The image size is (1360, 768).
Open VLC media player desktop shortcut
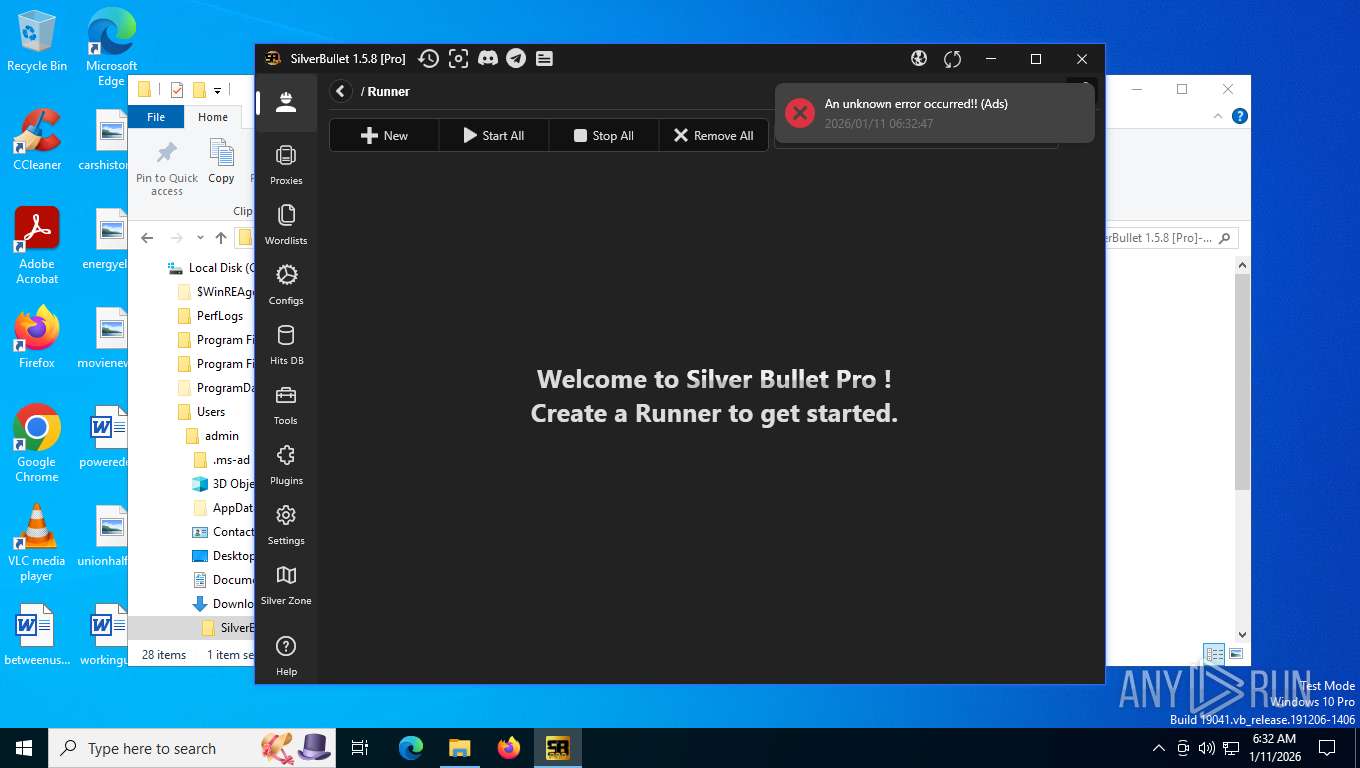pos(37,542)
